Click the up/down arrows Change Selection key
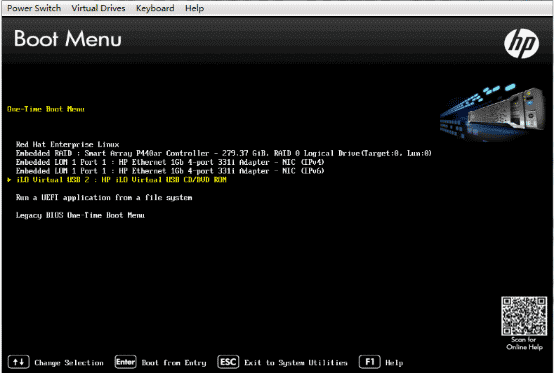 click(x=18, y=362)
